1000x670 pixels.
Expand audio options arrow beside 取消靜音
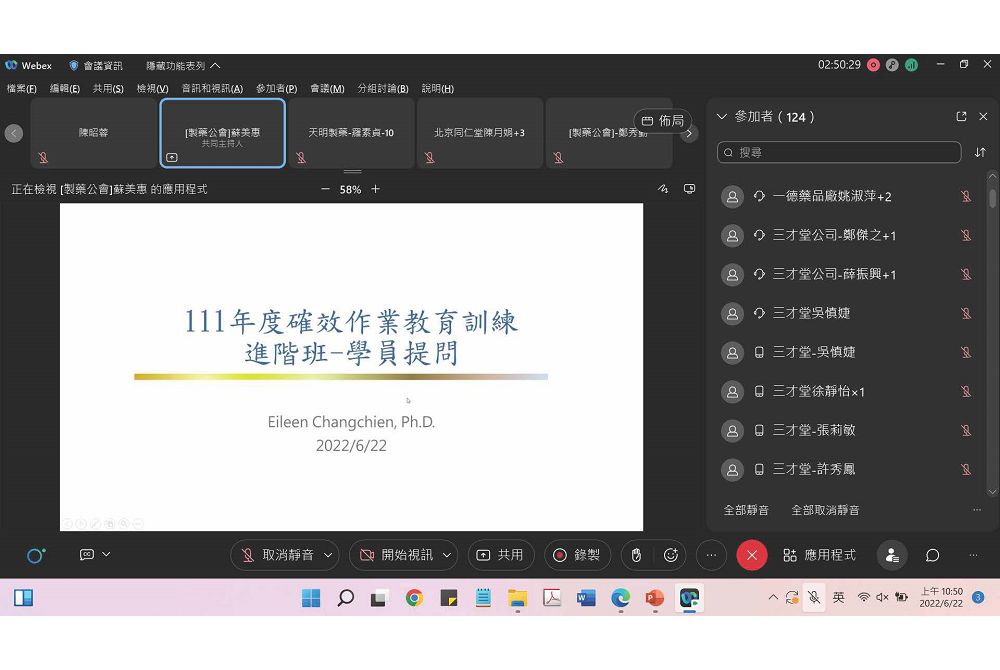(x=328, y=555)
